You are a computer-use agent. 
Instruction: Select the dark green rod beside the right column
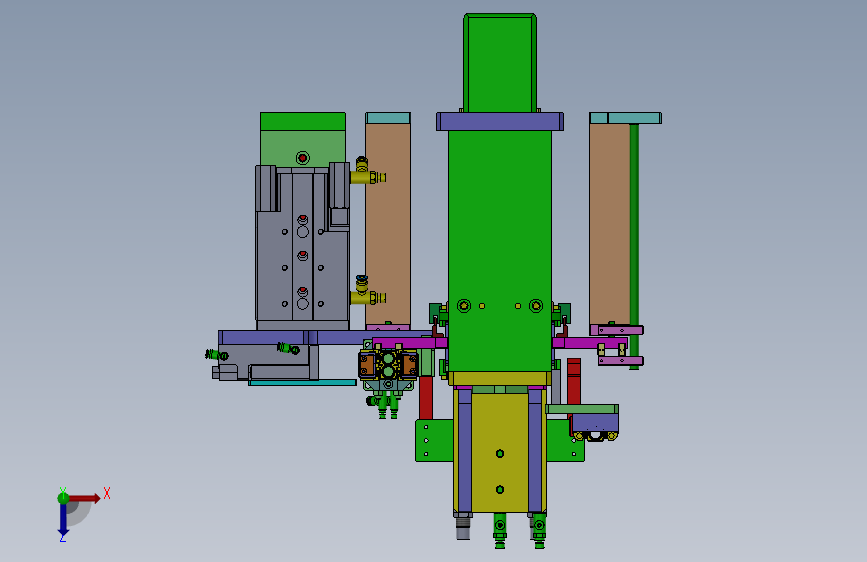click(x=634, y=246)
